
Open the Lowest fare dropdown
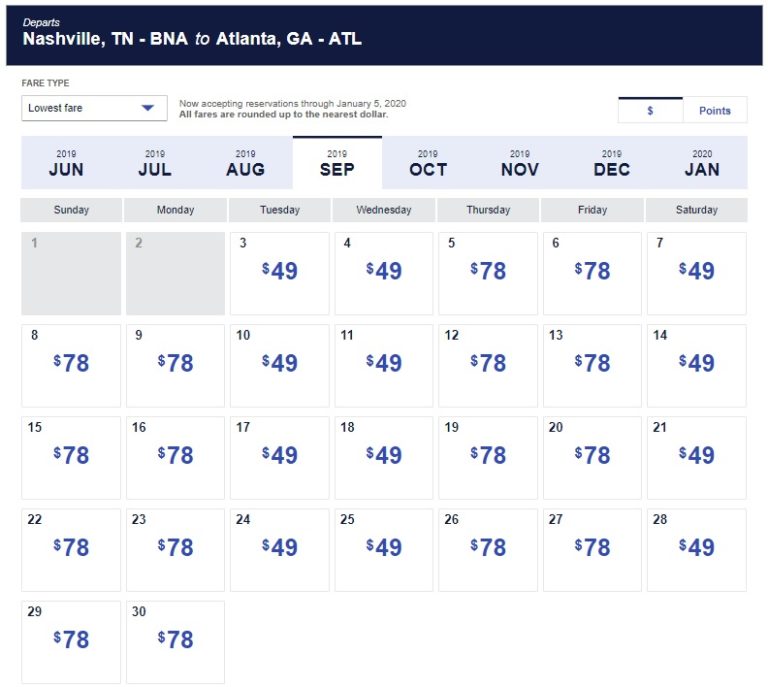pos(94,108)
